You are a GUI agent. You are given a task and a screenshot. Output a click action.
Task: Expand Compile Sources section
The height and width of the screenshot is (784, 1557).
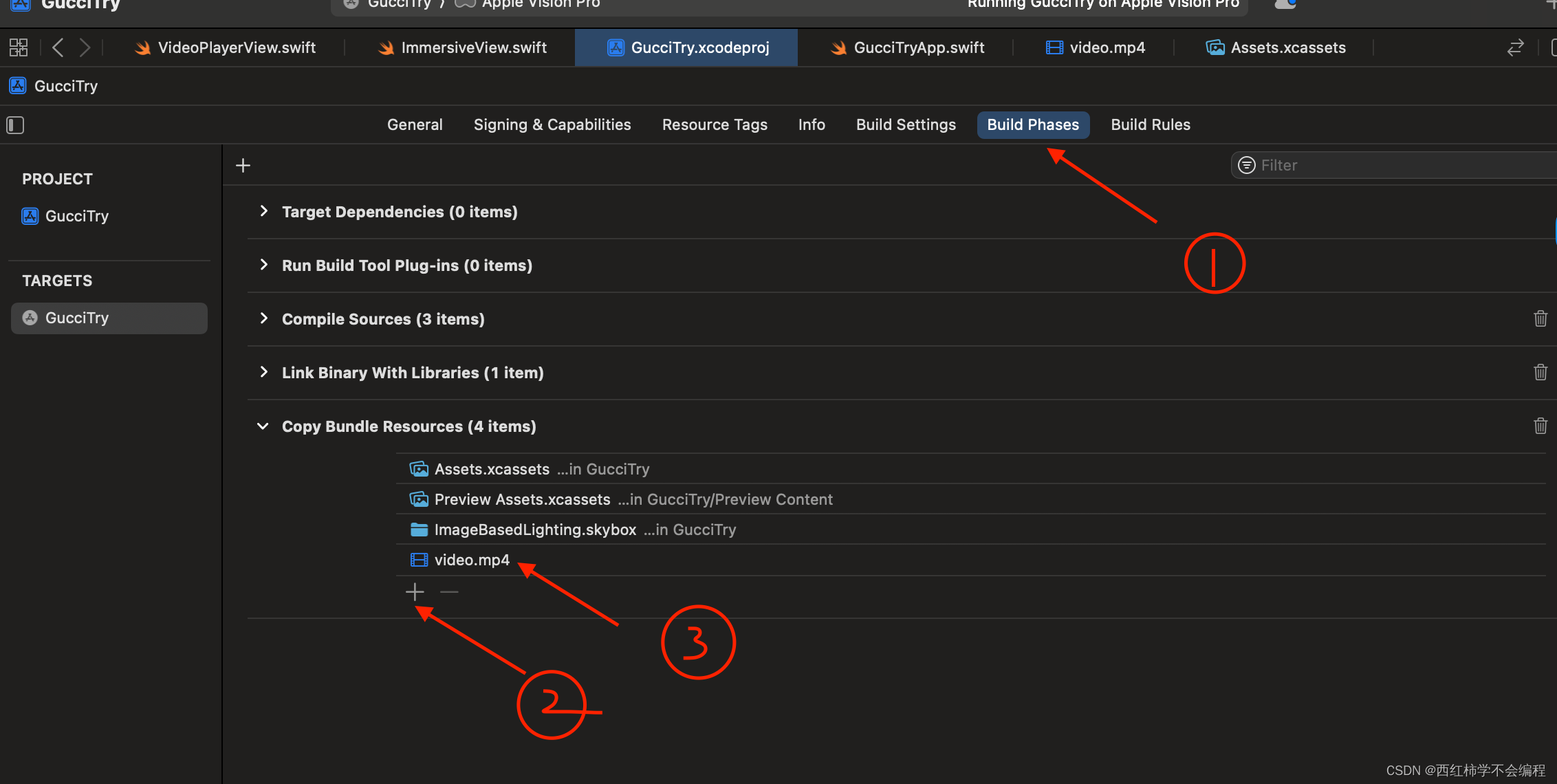coord(263,318)
